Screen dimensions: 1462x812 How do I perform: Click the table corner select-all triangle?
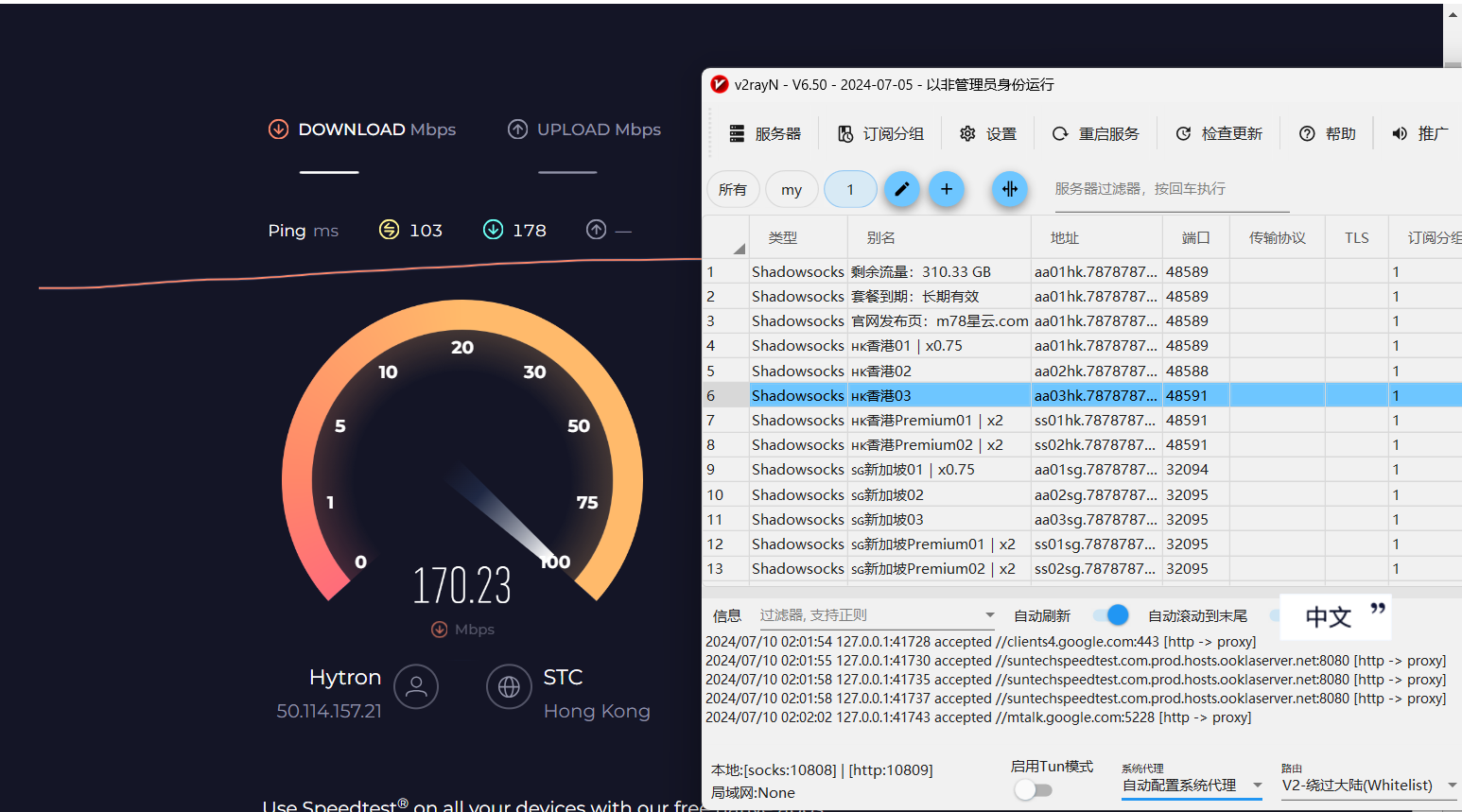[x=739, y=249]
